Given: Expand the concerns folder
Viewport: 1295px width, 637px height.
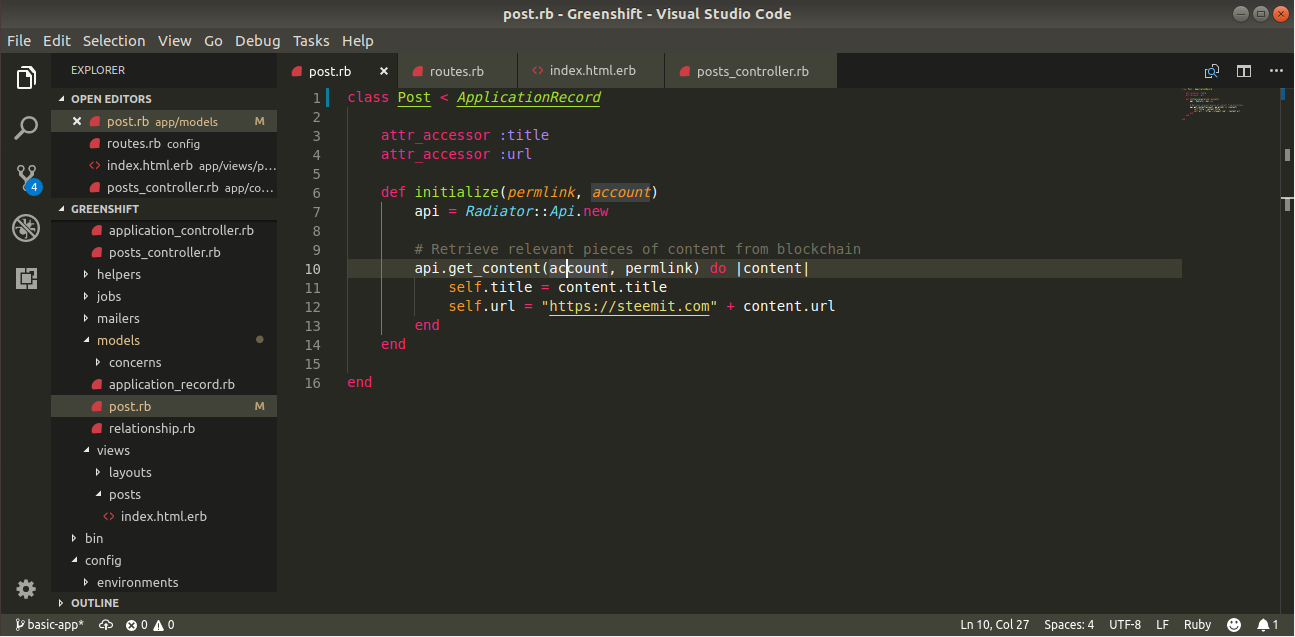Looking at the screenshot, I should click(x=98, y=362).
